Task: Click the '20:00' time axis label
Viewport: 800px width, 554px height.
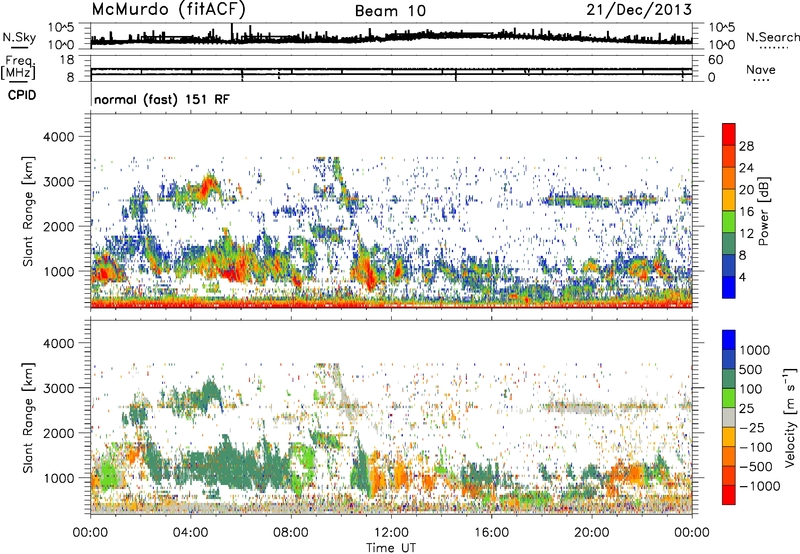Action: (x=591, y=533)
